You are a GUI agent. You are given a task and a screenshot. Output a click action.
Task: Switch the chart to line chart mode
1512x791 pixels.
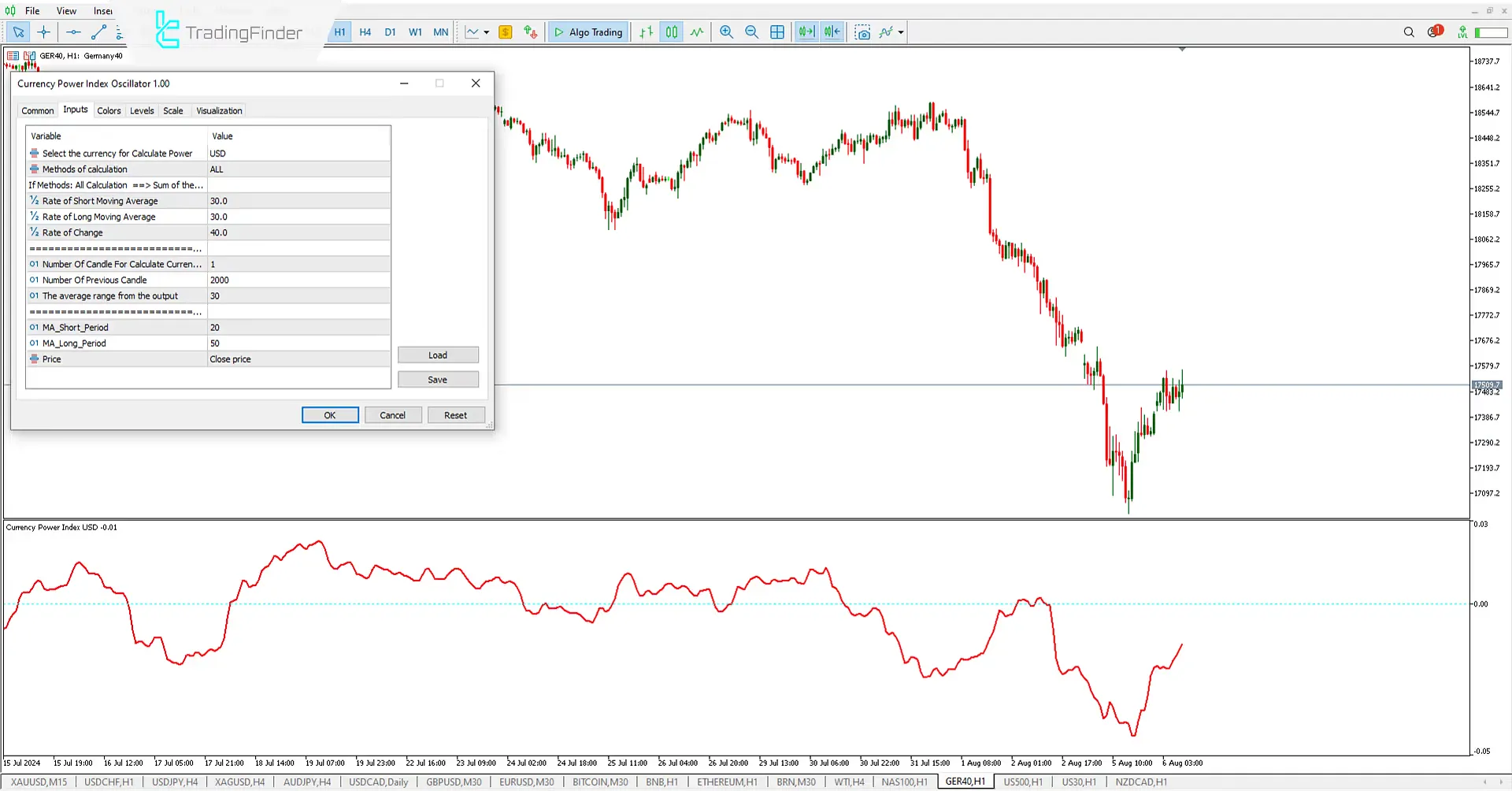[x=696, y=32]
